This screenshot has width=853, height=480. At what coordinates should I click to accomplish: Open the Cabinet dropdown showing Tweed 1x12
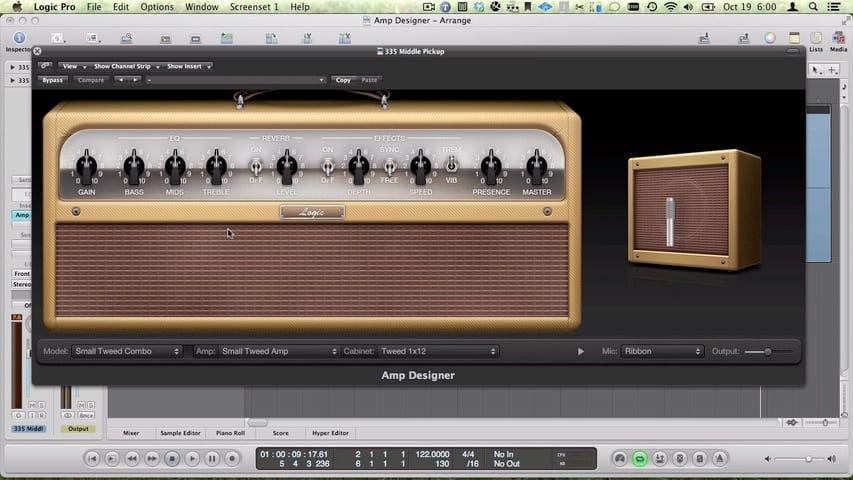tap(438, 351)
